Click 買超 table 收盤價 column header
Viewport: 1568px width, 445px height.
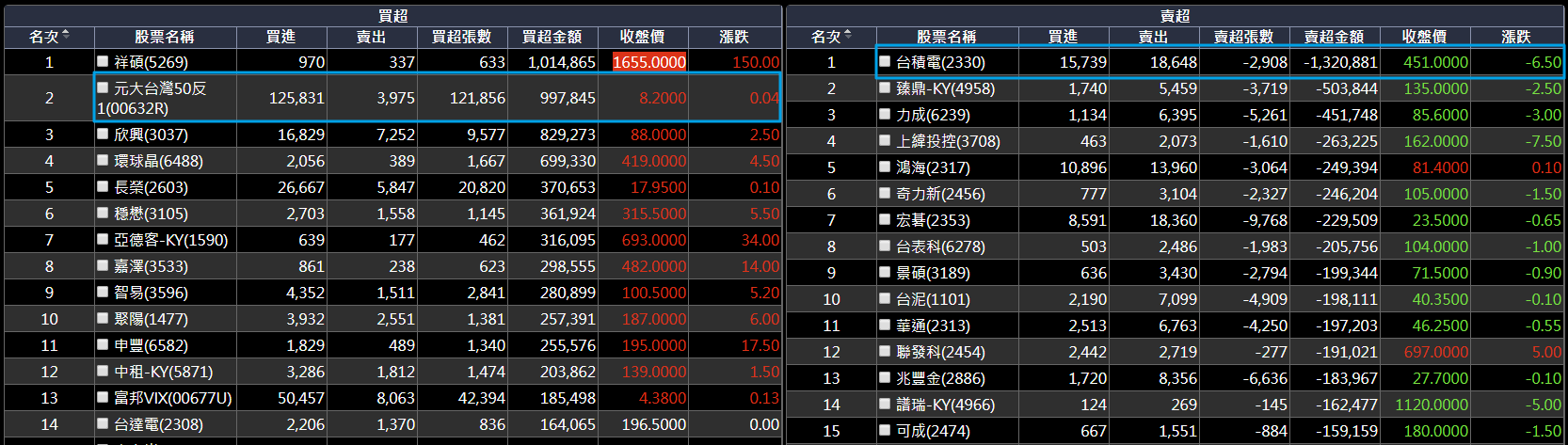click(643, 37)
